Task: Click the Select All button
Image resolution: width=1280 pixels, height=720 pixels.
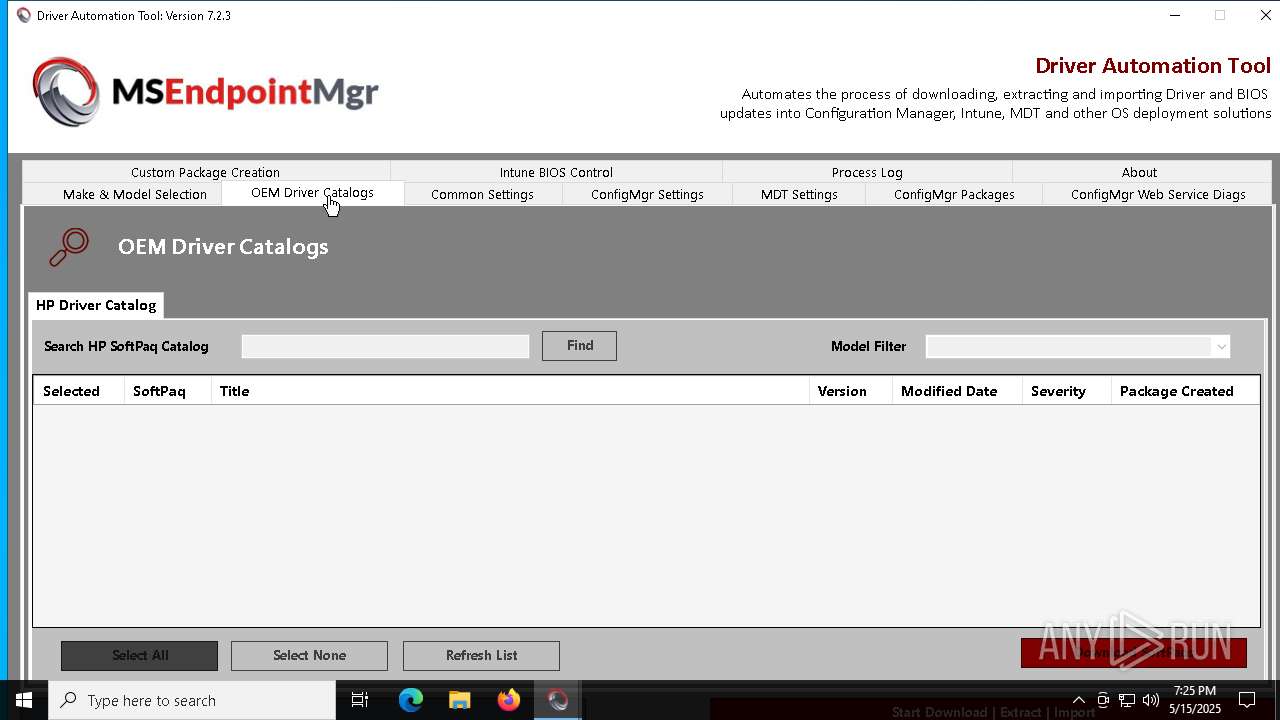Action: [x=139, y=655]
